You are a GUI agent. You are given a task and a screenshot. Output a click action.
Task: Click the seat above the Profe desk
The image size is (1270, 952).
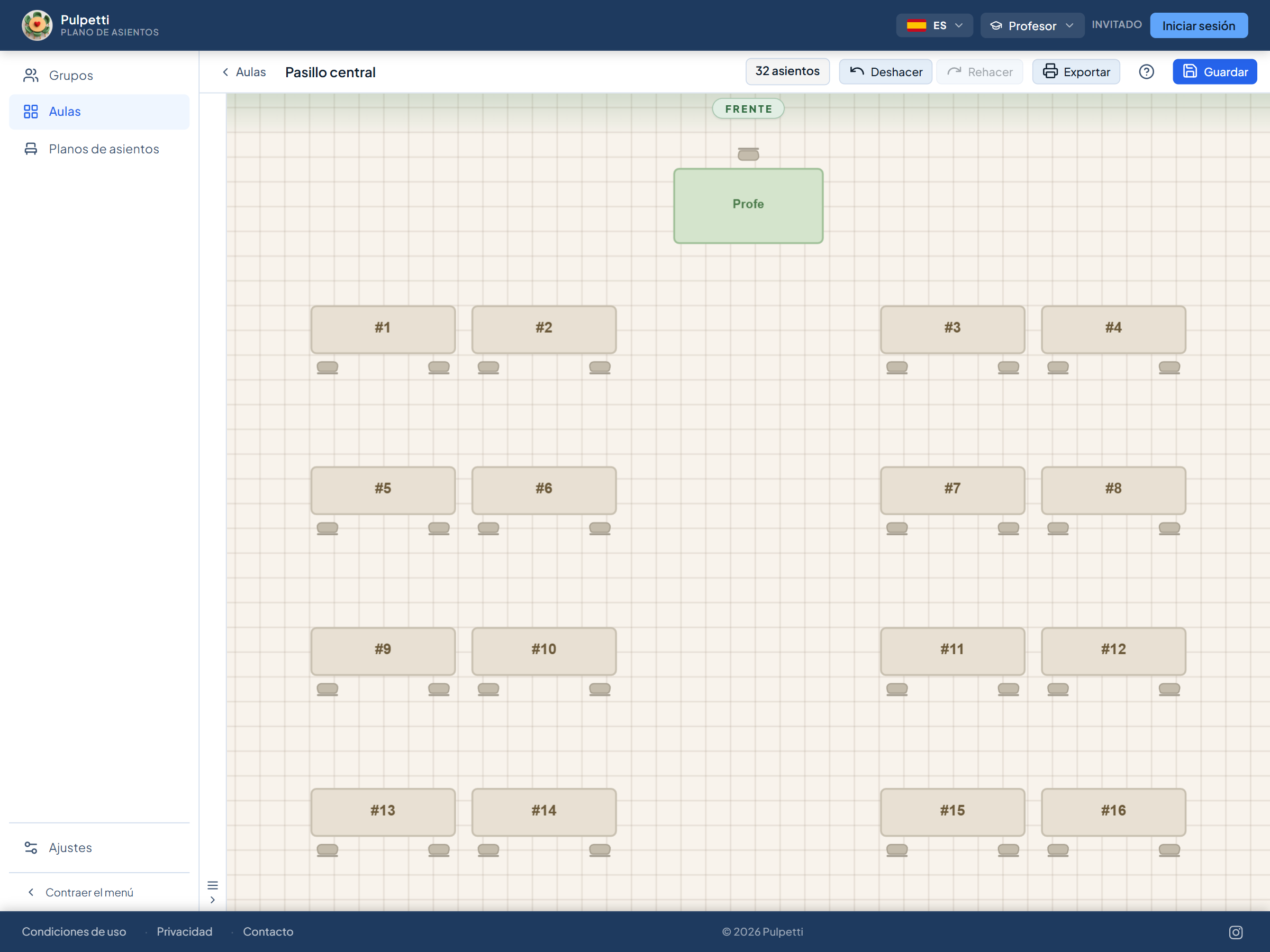coord(748,154)
